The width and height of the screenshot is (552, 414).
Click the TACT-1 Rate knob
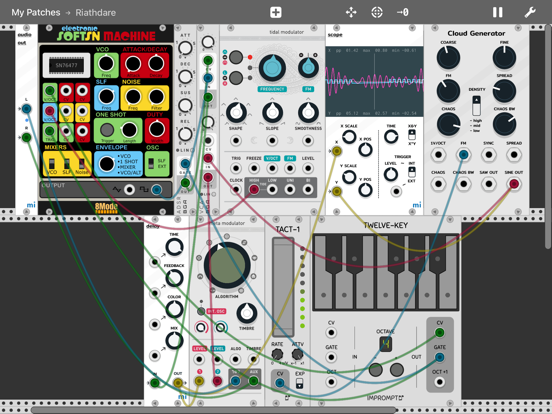click(277, 354)
